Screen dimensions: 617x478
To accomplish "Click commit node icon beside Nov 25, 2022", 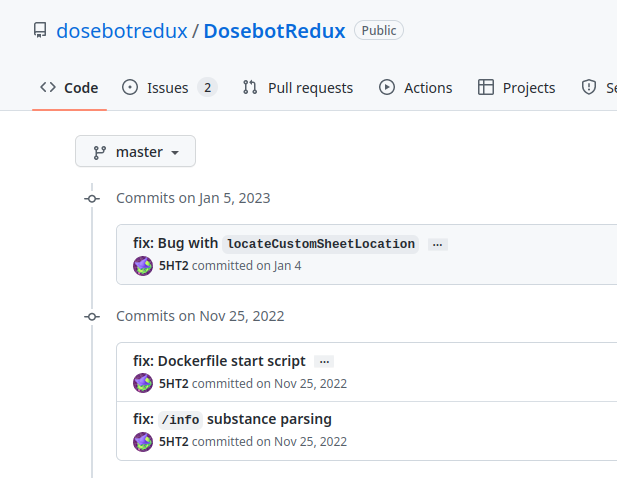I will (92, 316).
